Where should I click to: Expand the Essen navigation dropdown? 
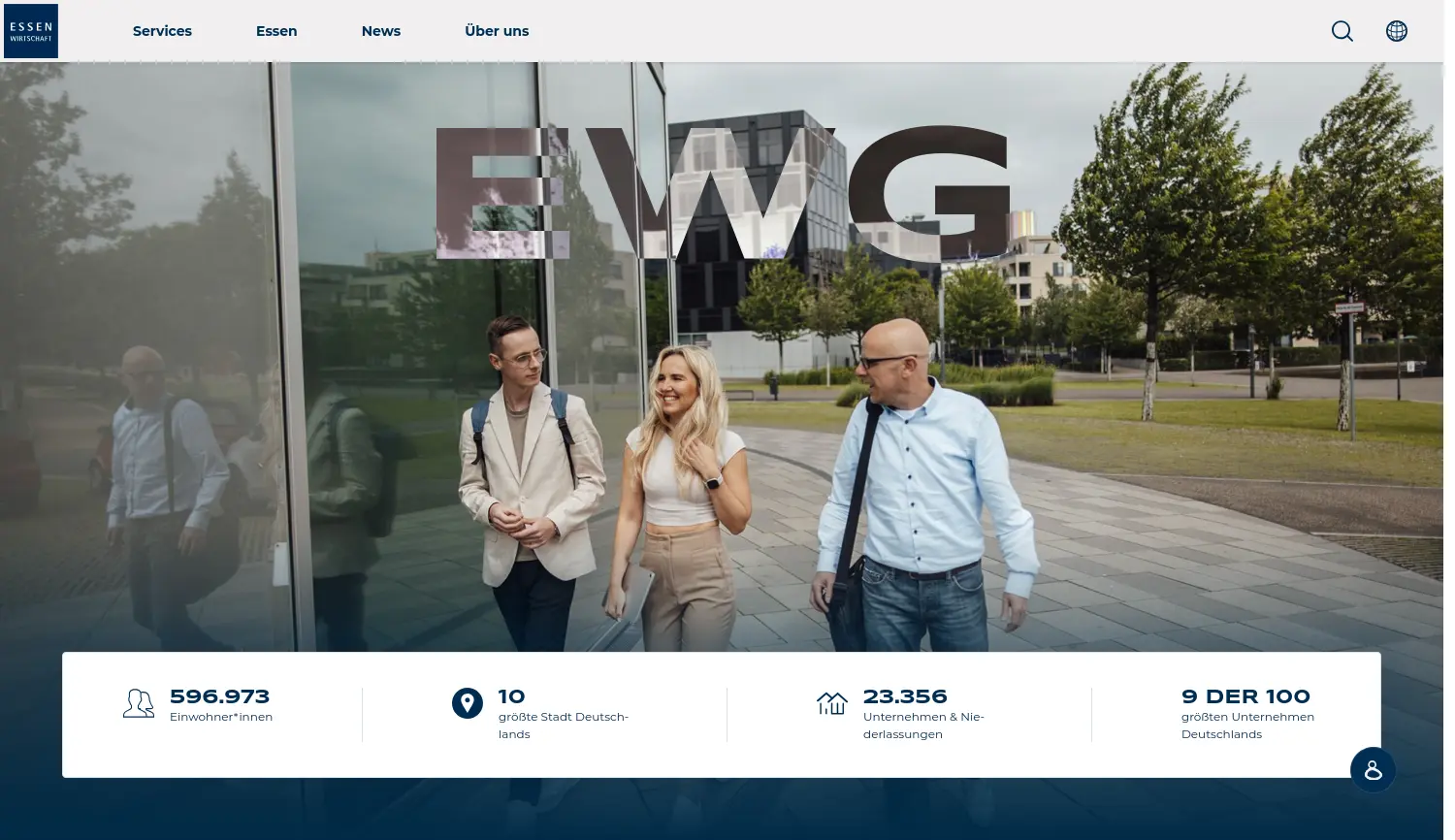coord(276,30)
